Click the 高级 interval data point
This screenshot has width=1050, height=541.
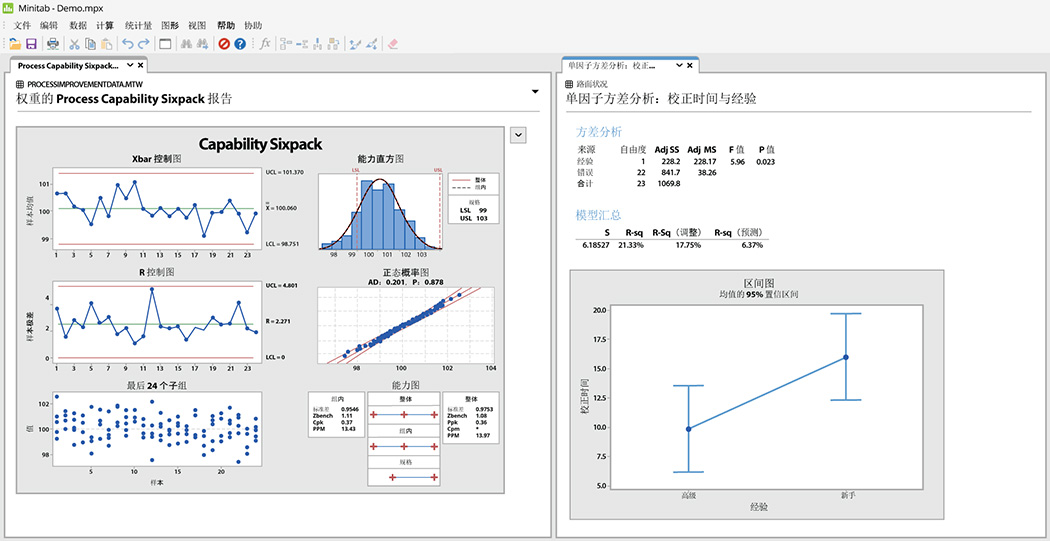coord(688,429)
